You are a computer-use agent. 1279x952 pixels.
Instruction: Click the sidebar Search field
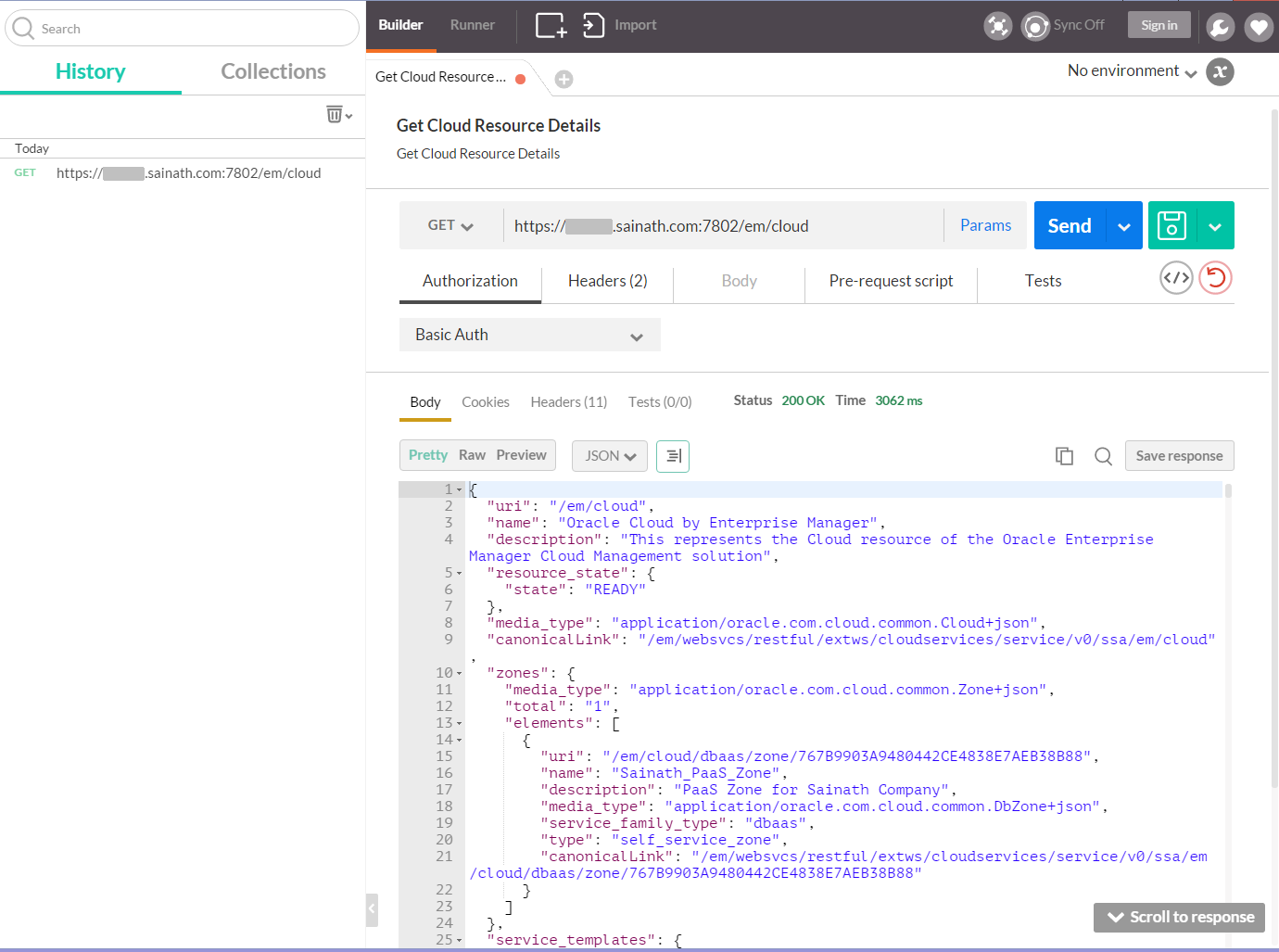(x=182, y=28)
